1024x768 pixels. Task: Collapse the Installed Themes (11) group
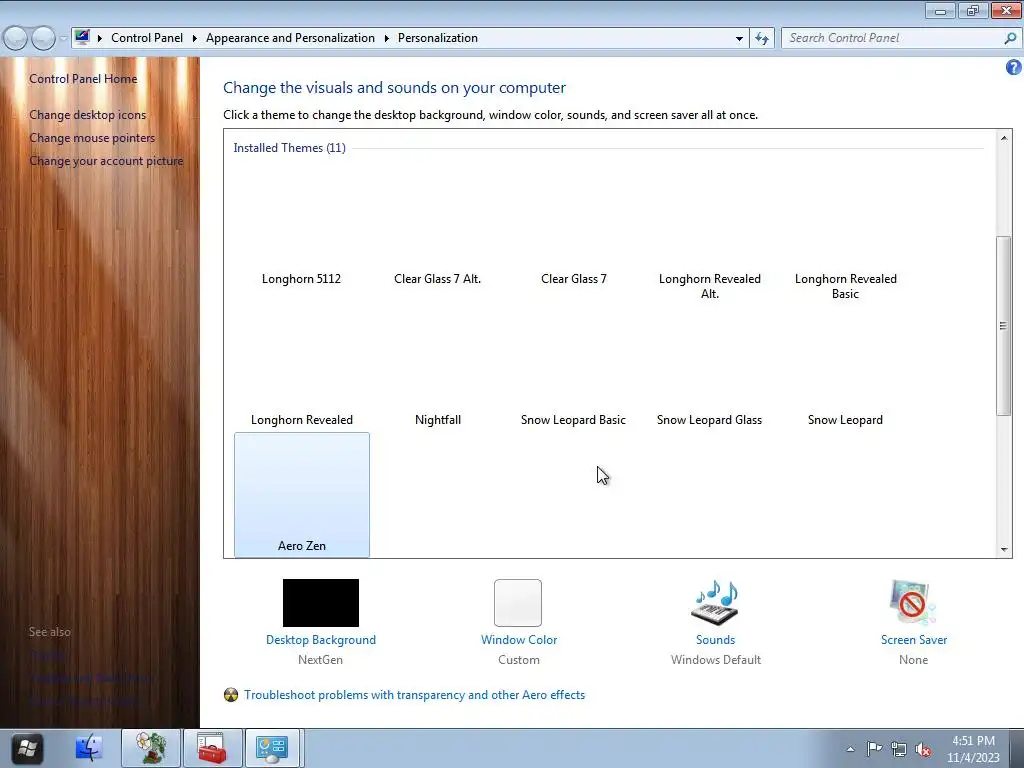(289, 148)
